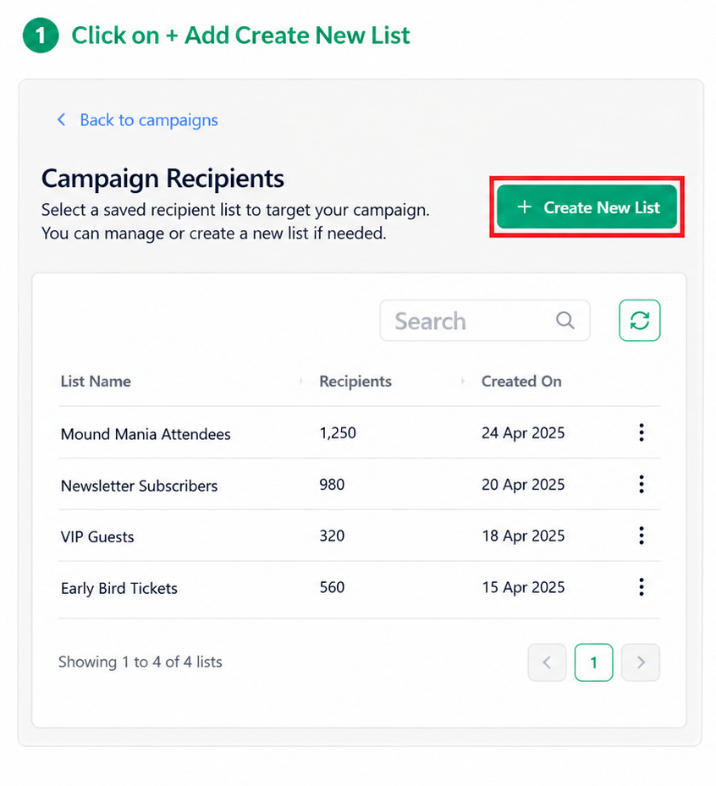The image size is (716, 786).
Task: Click the Create New List button
Action: [587, 207]
